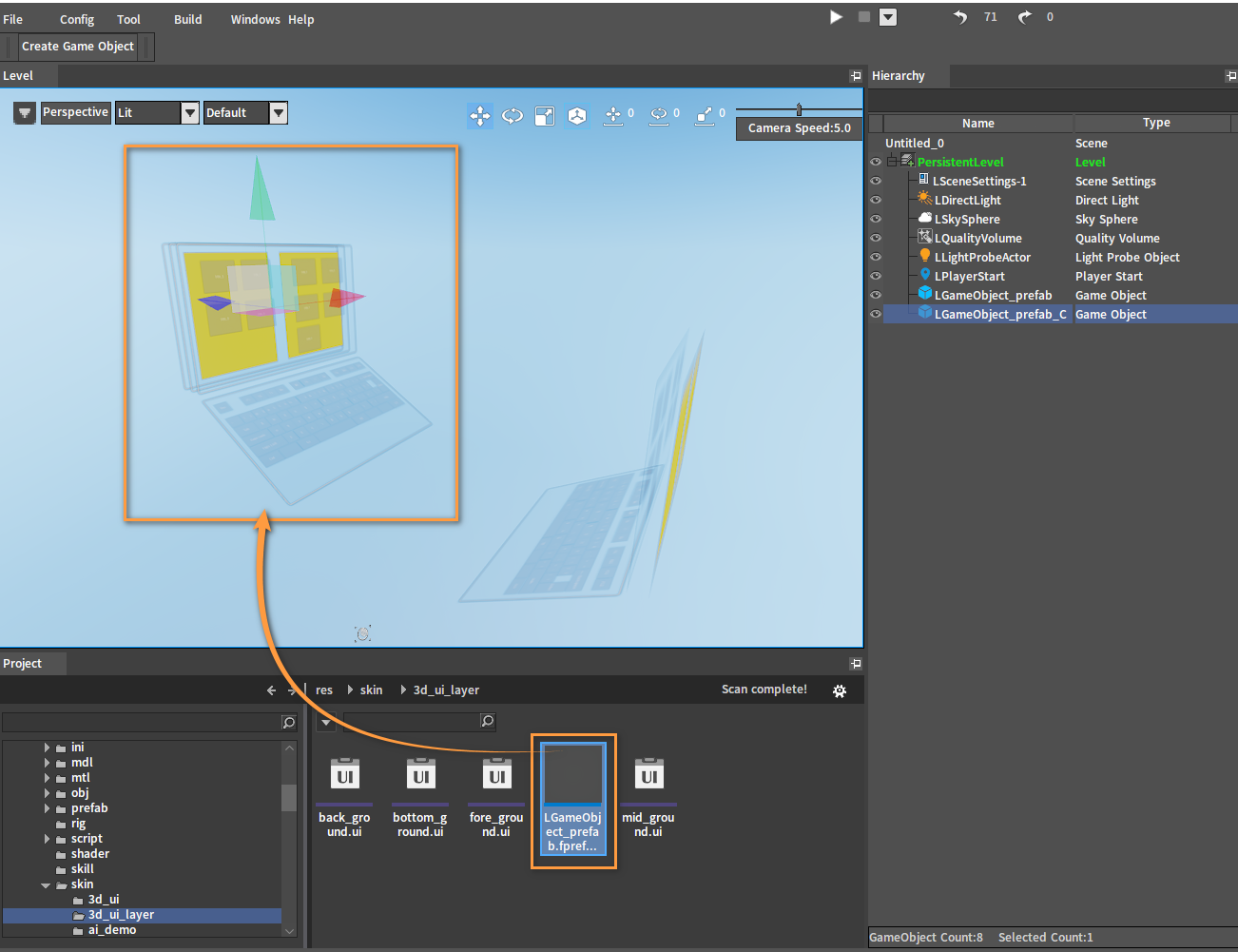This screenshot has height=952, width=1238.
Task: Select the scale gizmo tool
Action: tap(545, 116)
